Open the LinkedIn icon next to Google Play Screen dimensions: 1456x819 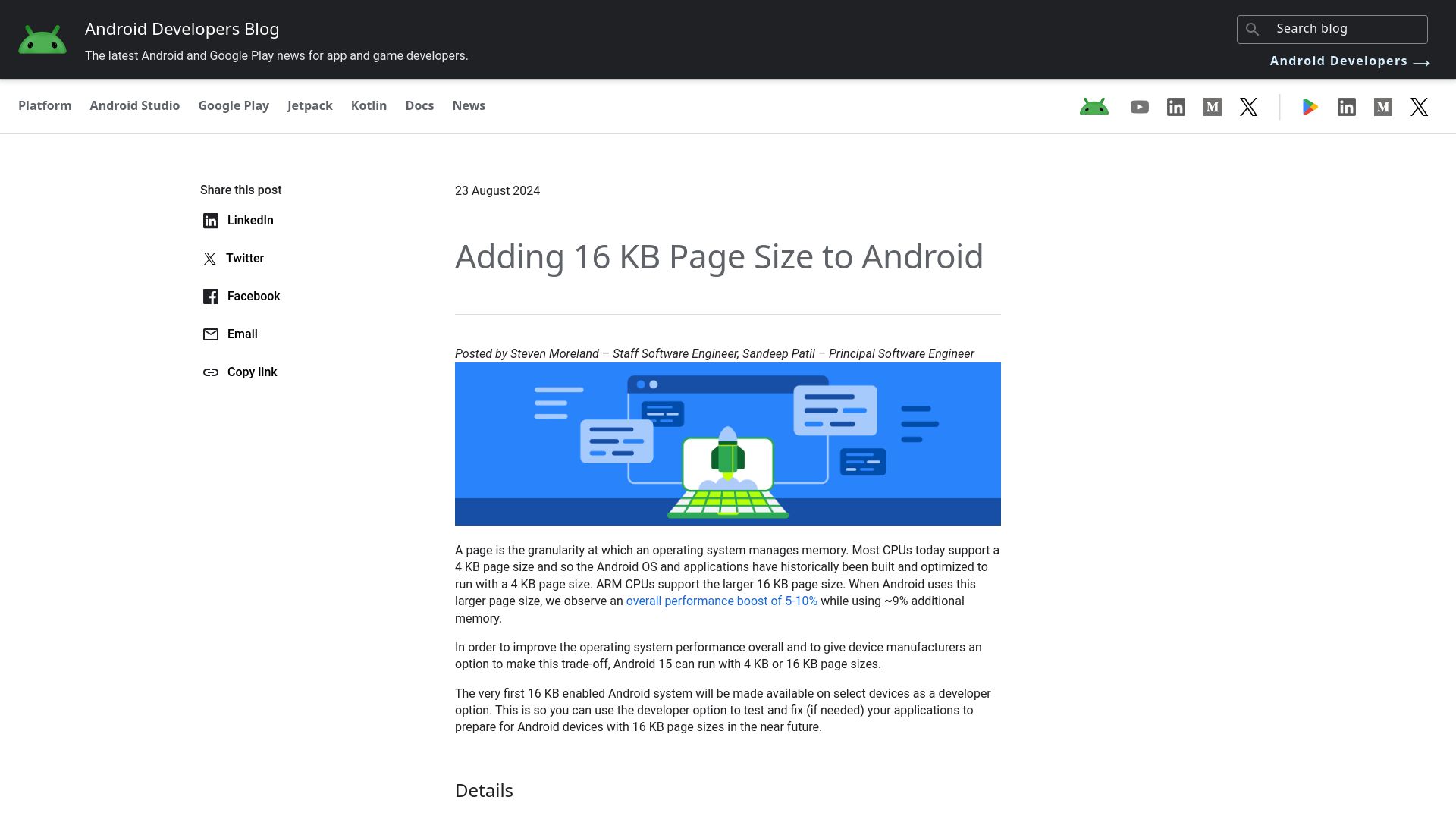(x=1347, y=107)
